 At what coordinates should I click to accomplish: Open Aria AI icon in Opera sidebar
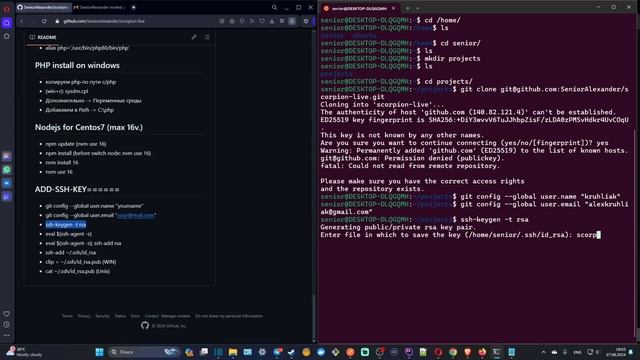click(7, 156)
